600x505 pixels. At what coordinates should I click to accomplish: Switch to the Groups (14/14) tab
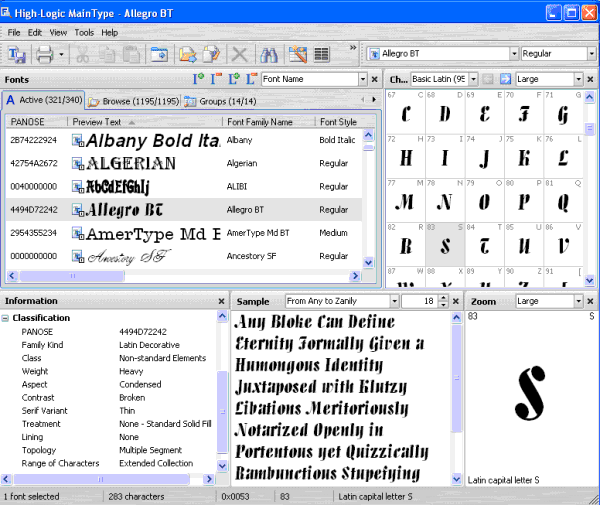[221, 101]
